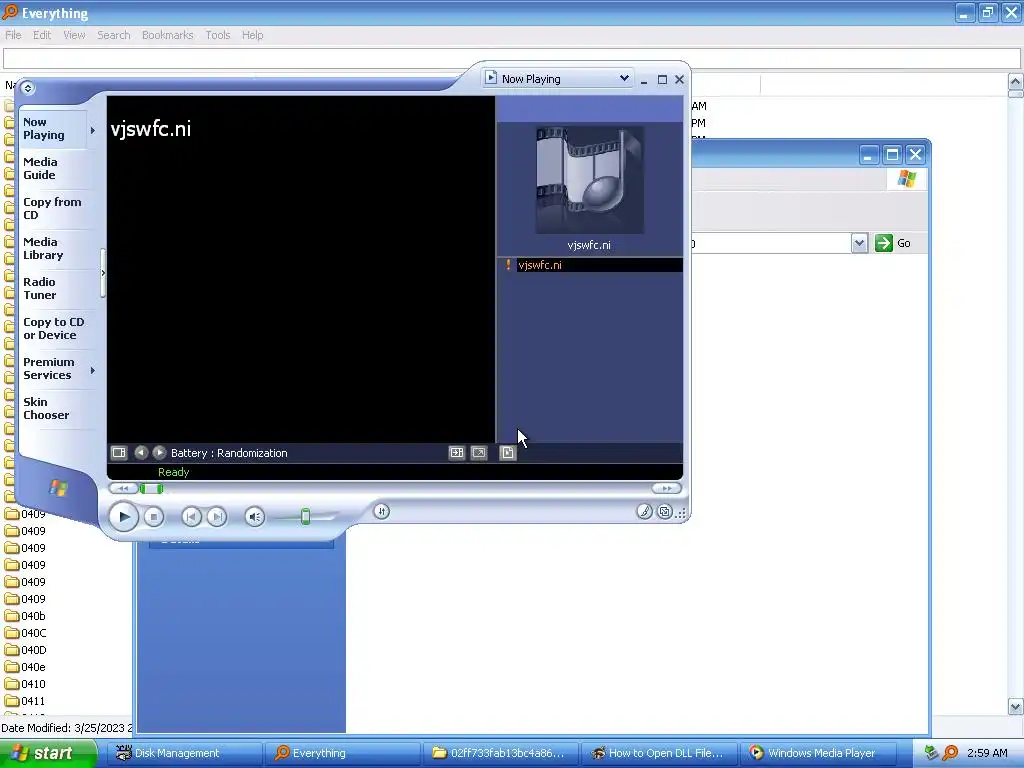The width and height of the screenshot is (1024, 768).
Task: Open Everything's View menu
Action: coord(74,35)
